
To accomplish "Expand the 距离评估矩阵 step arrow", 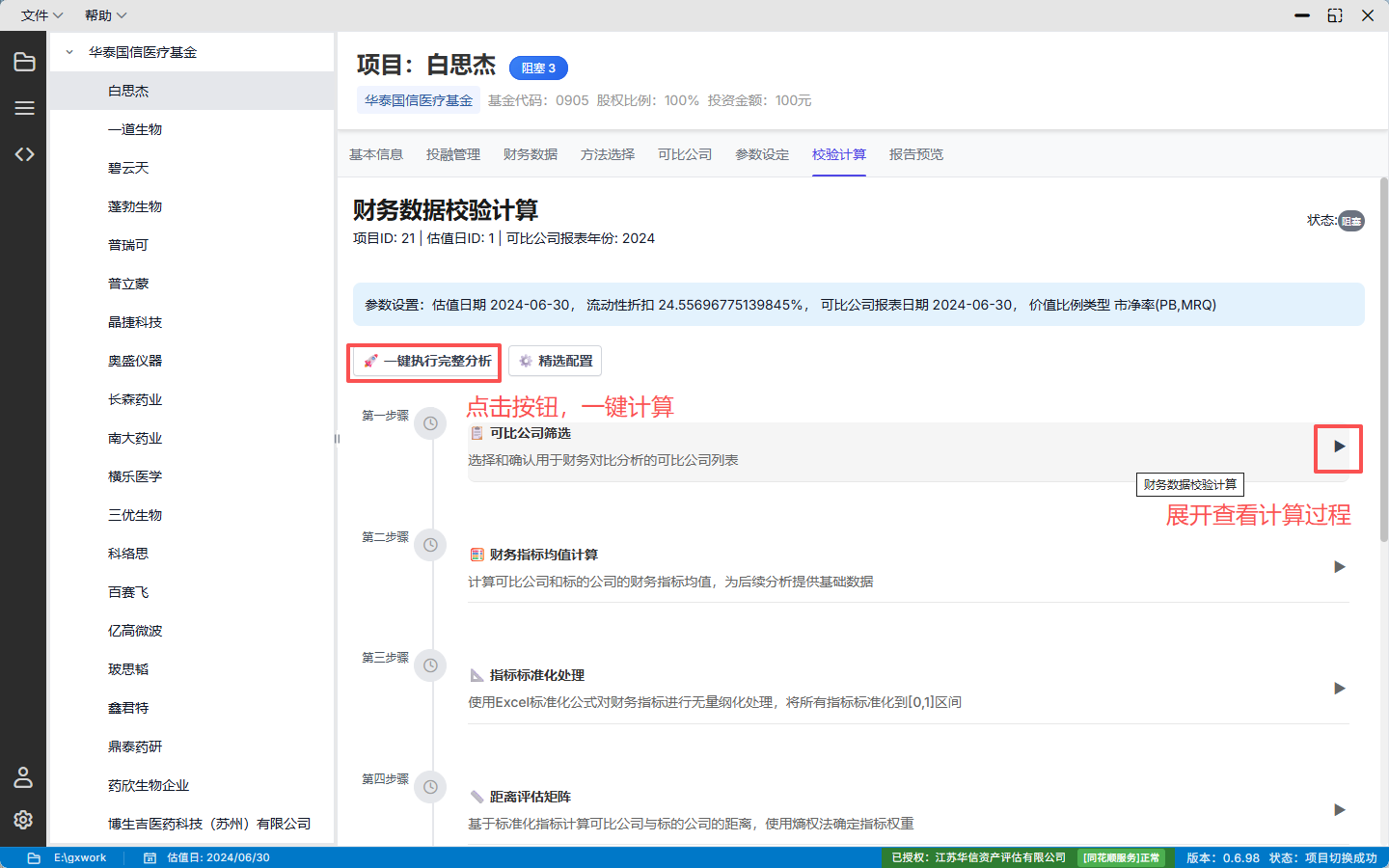I will pyautogui.click(x=1339, y=810).
